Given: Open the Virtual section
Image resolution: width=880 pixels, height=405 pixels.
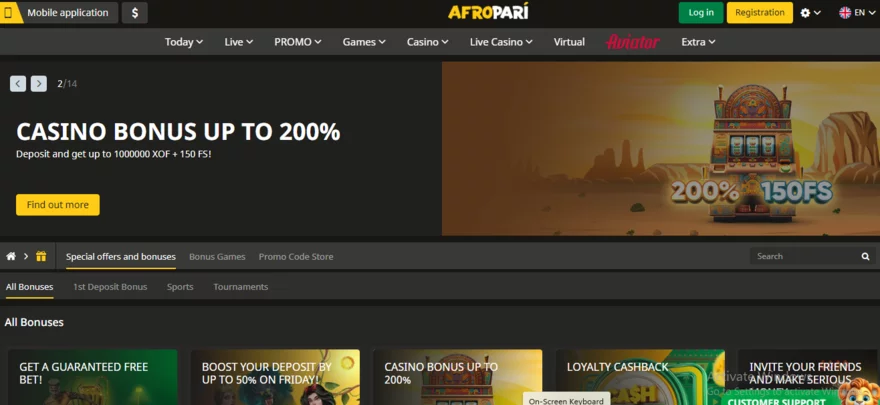Looking at the screenshot, I should tap(569, 42).
